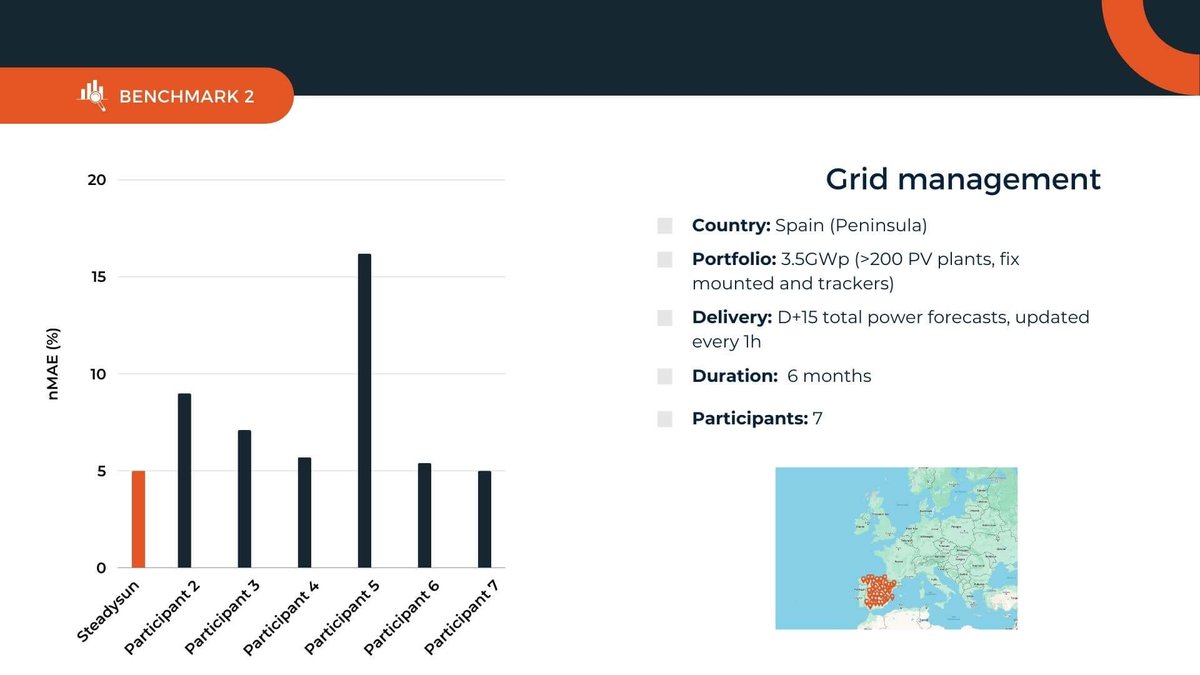Click the bullet square beside Country

665,226
